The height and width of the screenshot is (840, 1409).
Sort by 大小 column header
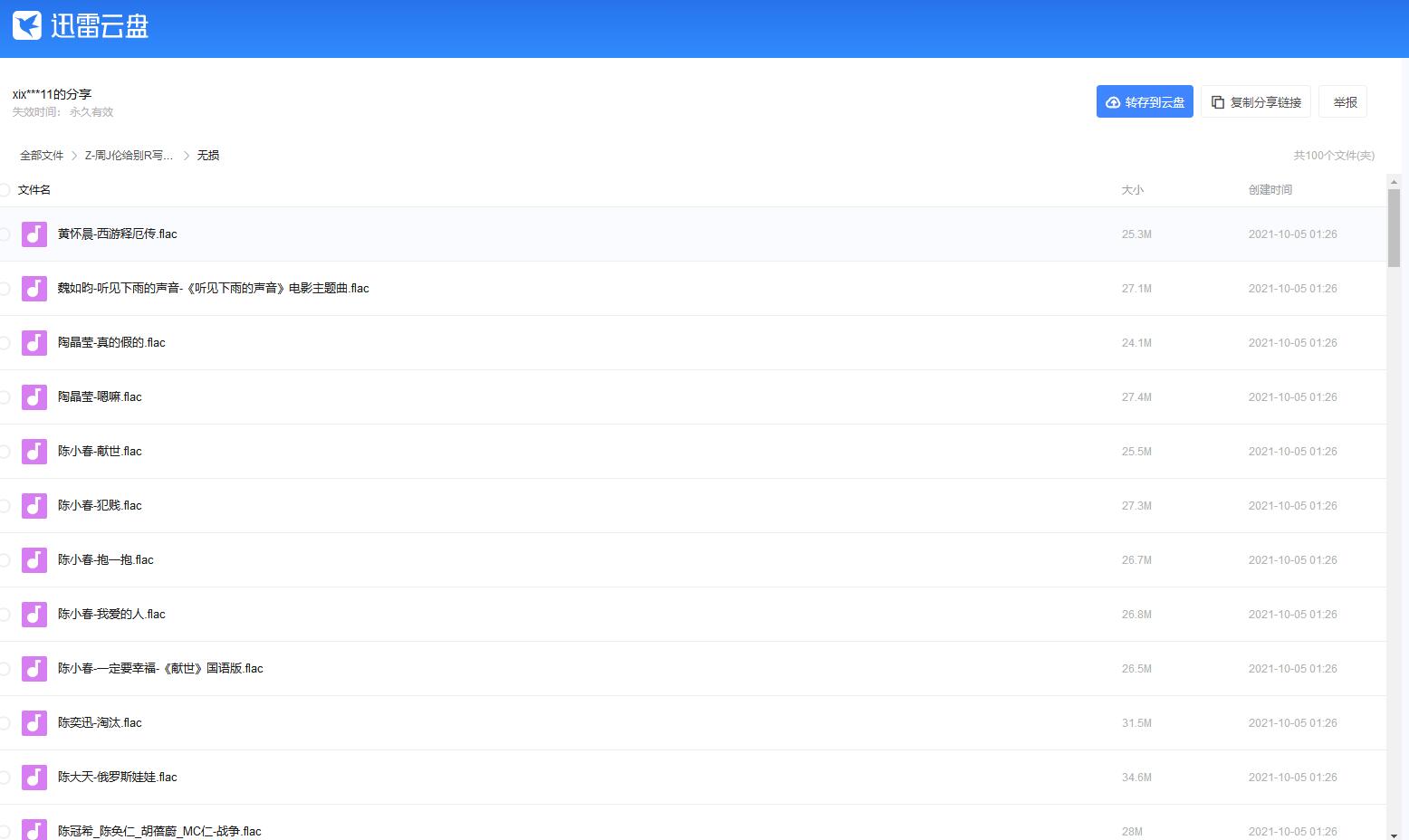(1132, 190)
